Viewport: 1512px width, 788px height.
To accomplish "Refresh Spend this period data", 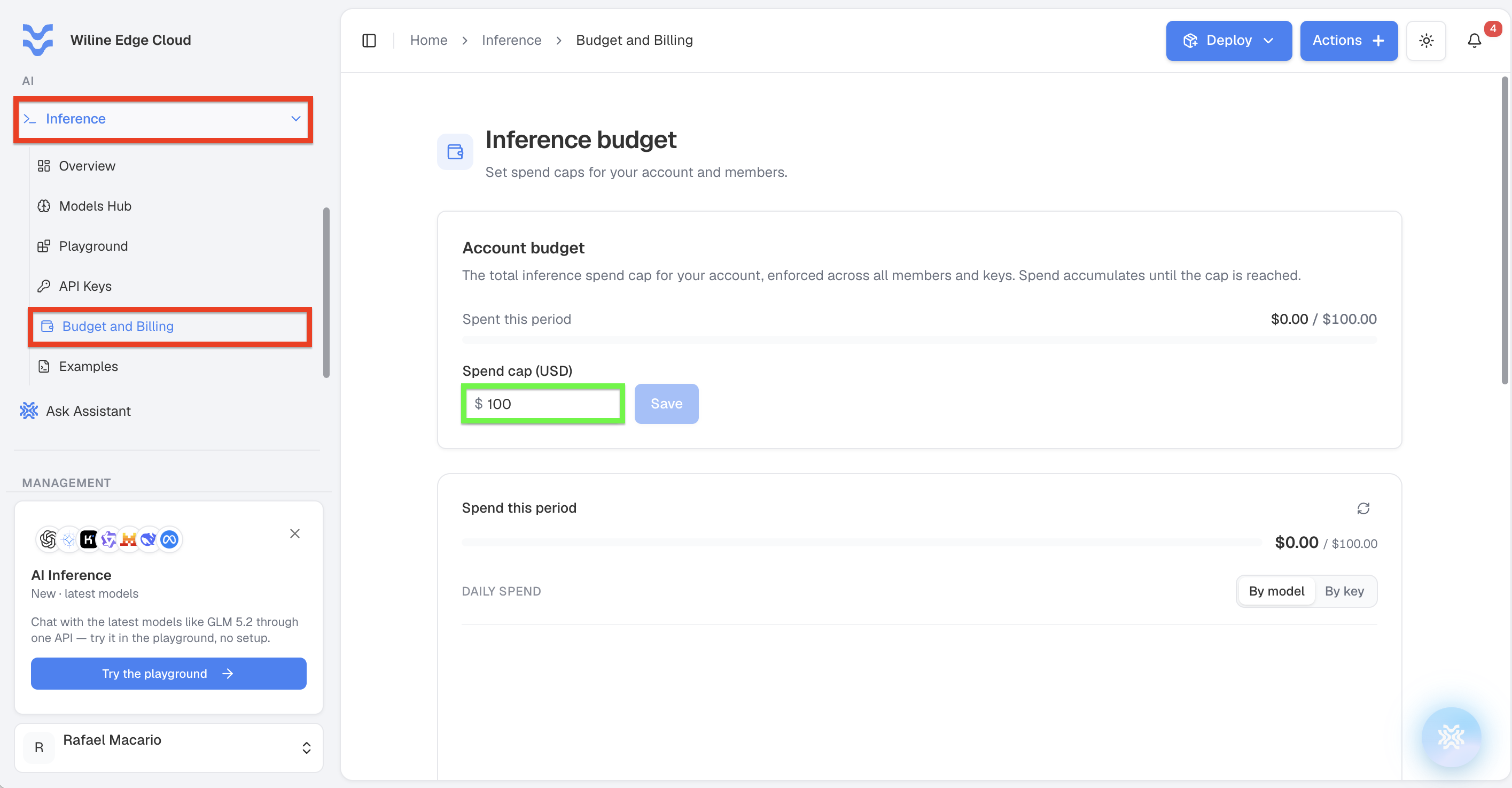I will 1363,508.
